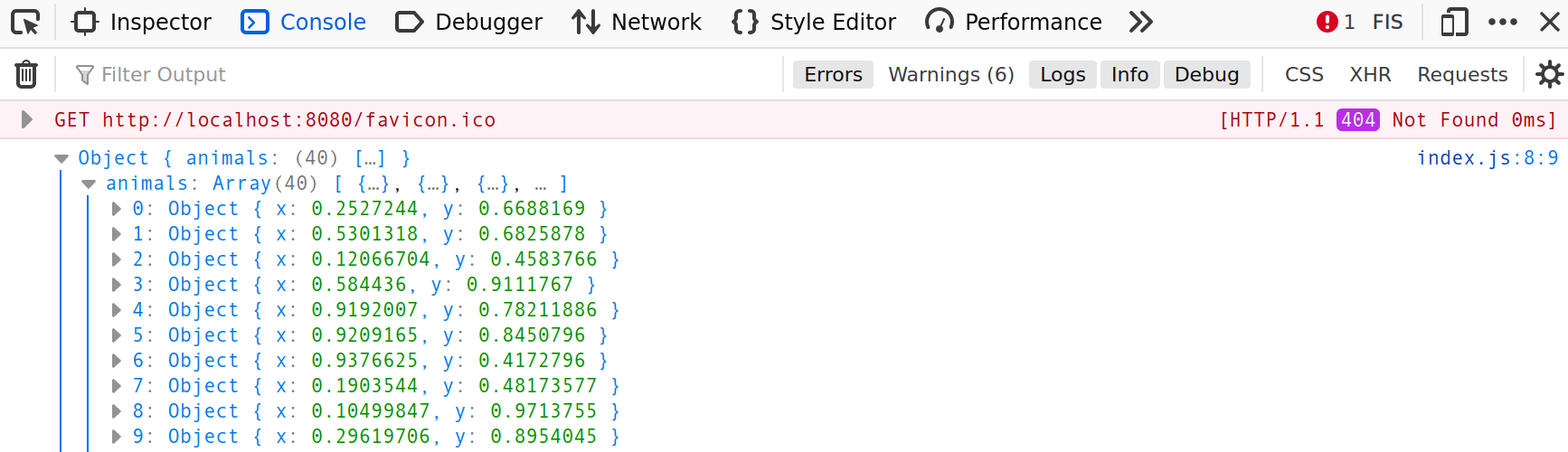
Task: Toggle the Errors filter button
Action: coord(833,74)
